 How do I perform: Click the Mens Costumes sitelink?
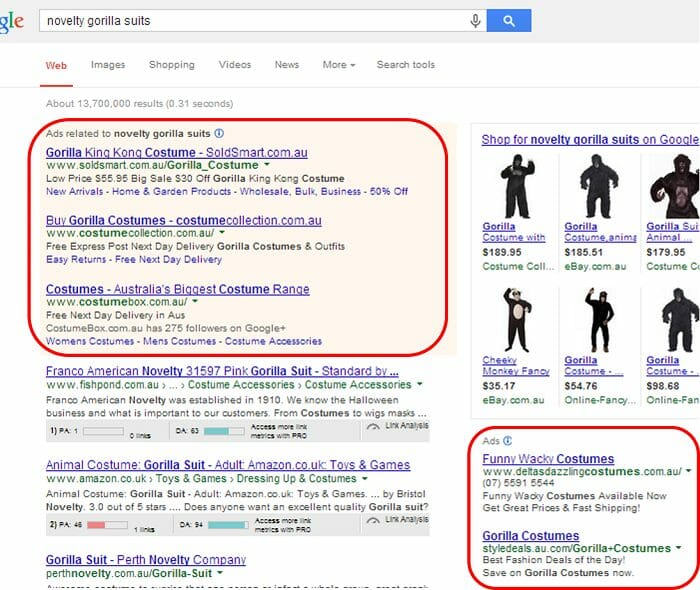click(179, 341)
